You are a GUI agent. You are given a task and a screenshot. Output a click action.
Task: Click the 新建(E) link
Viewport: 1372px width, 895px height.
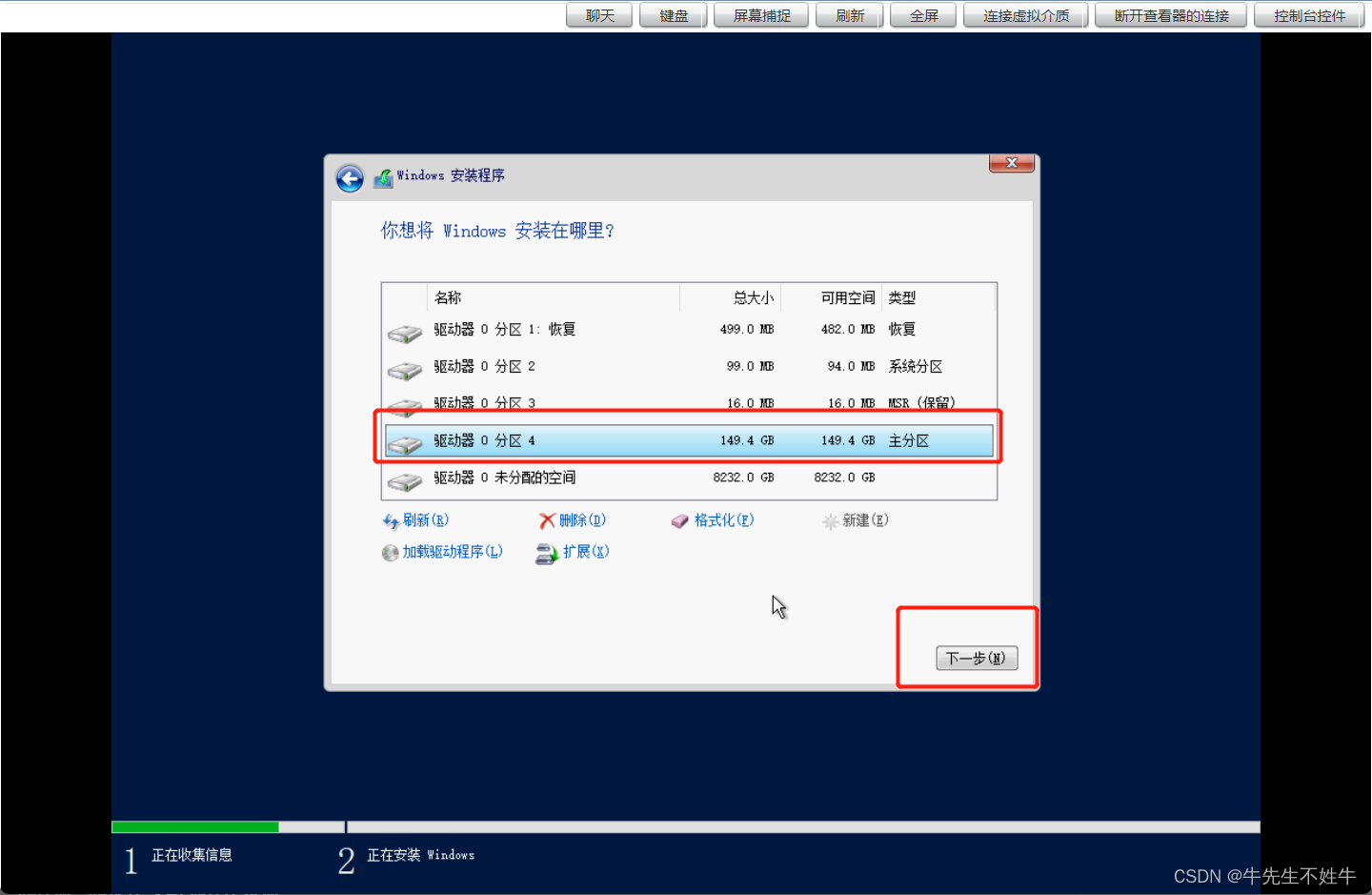tap(865, 520)
